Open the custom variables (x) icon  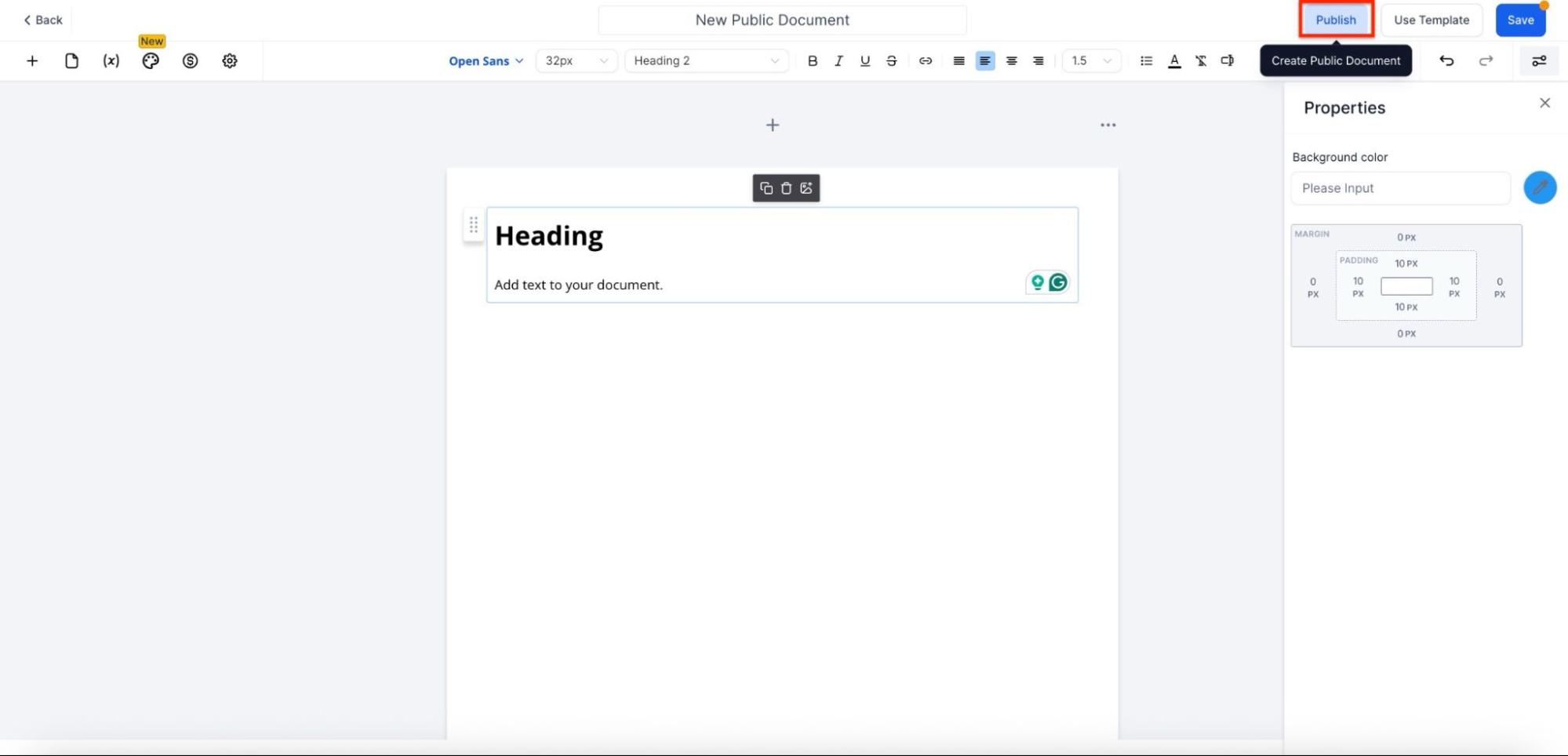[x=111, y=61]
